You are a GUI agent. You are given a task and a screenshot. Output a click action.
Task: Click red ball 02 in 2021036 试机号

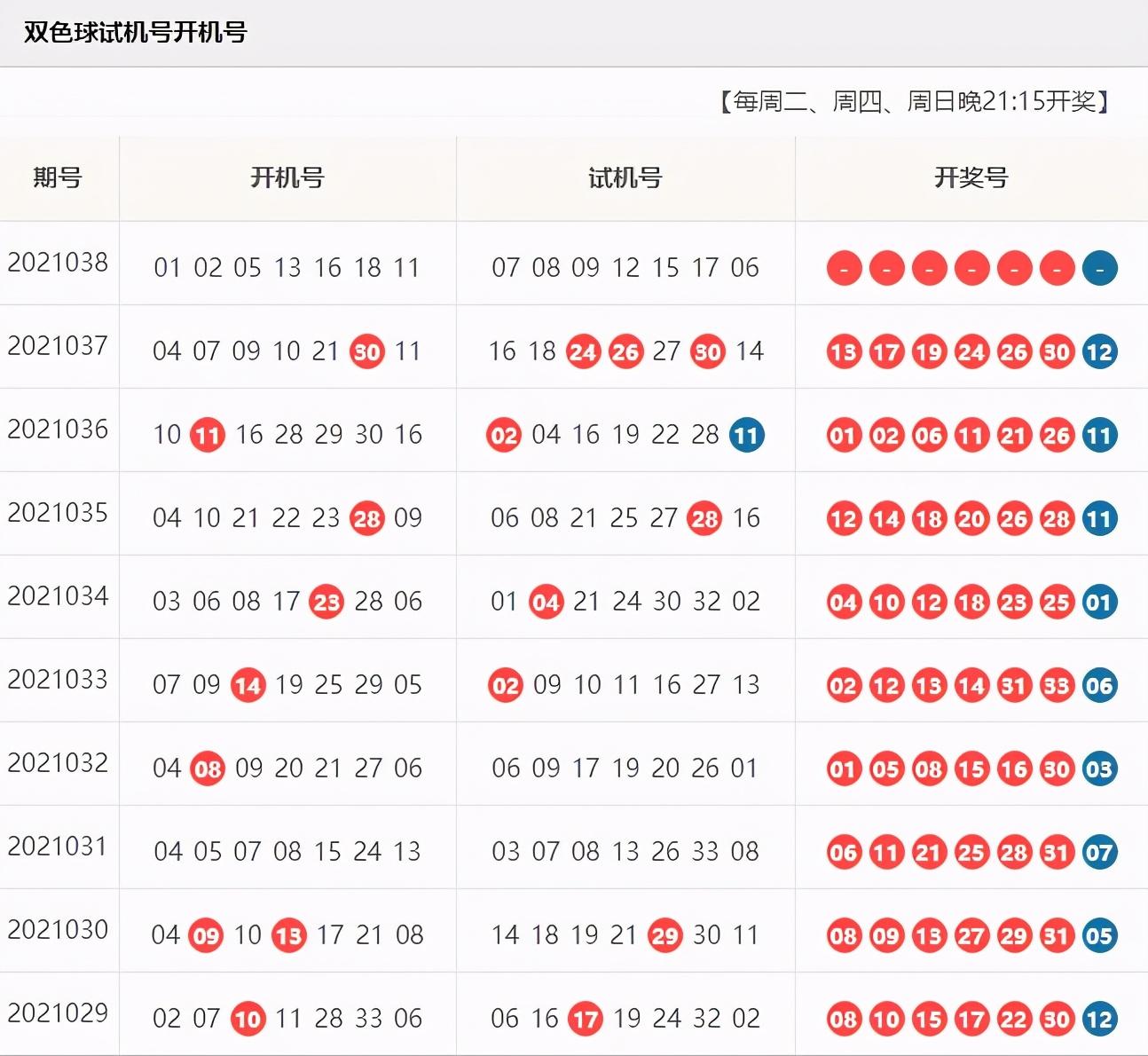point(504,436)
